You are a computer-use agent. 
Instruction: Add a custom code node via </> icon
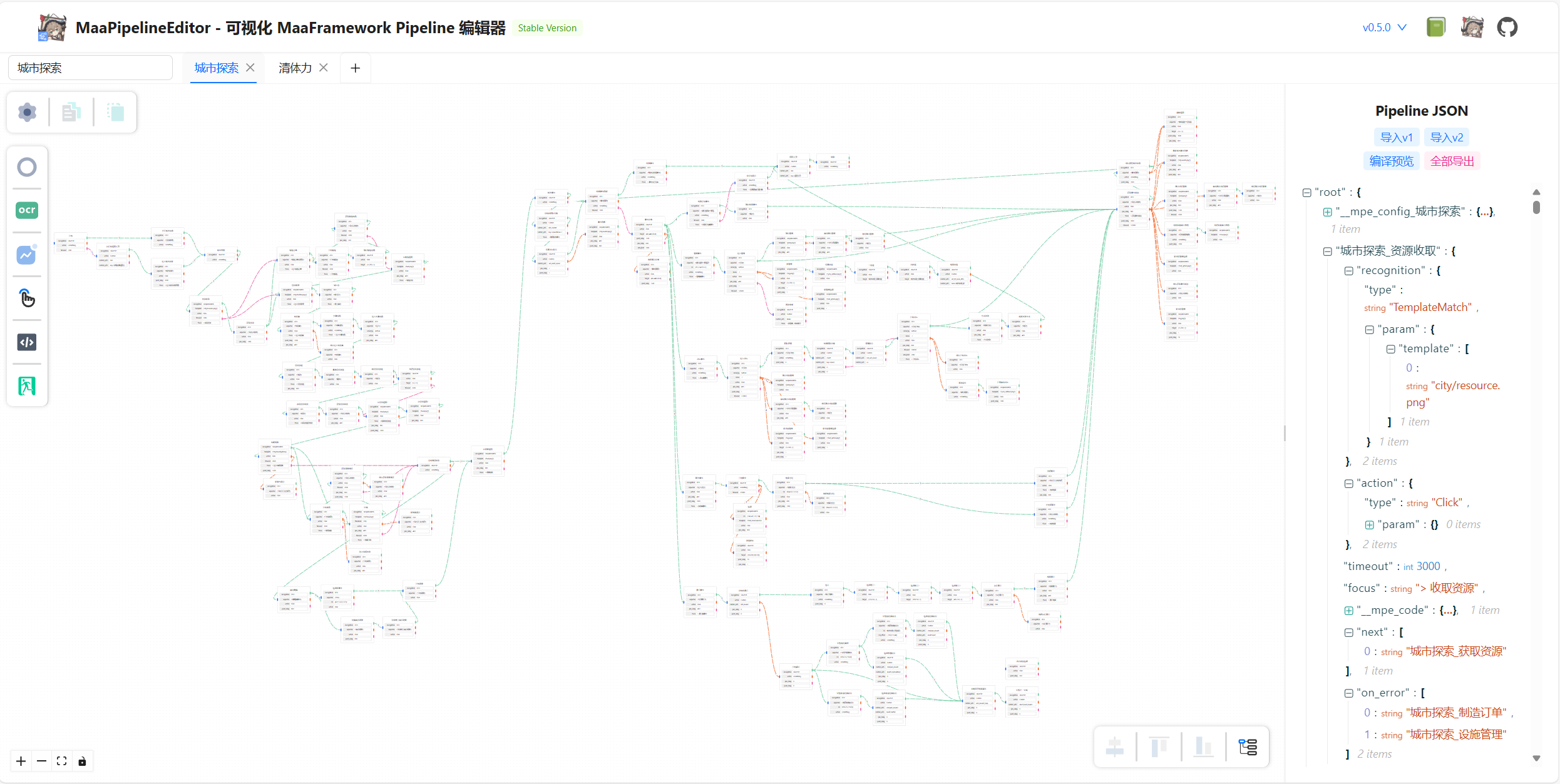coord(27,342)
